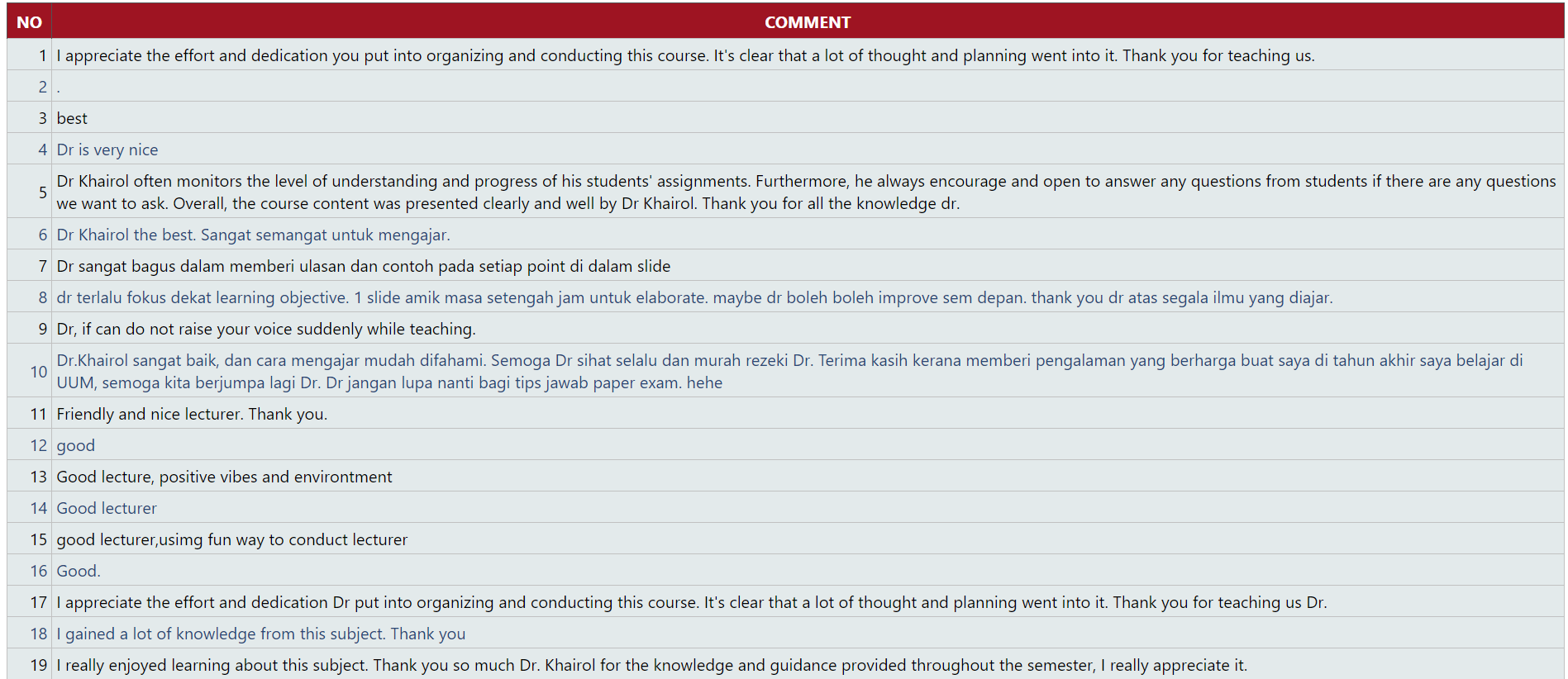Select comment row 1 about effort and dedication

click(x=684, y=55)
